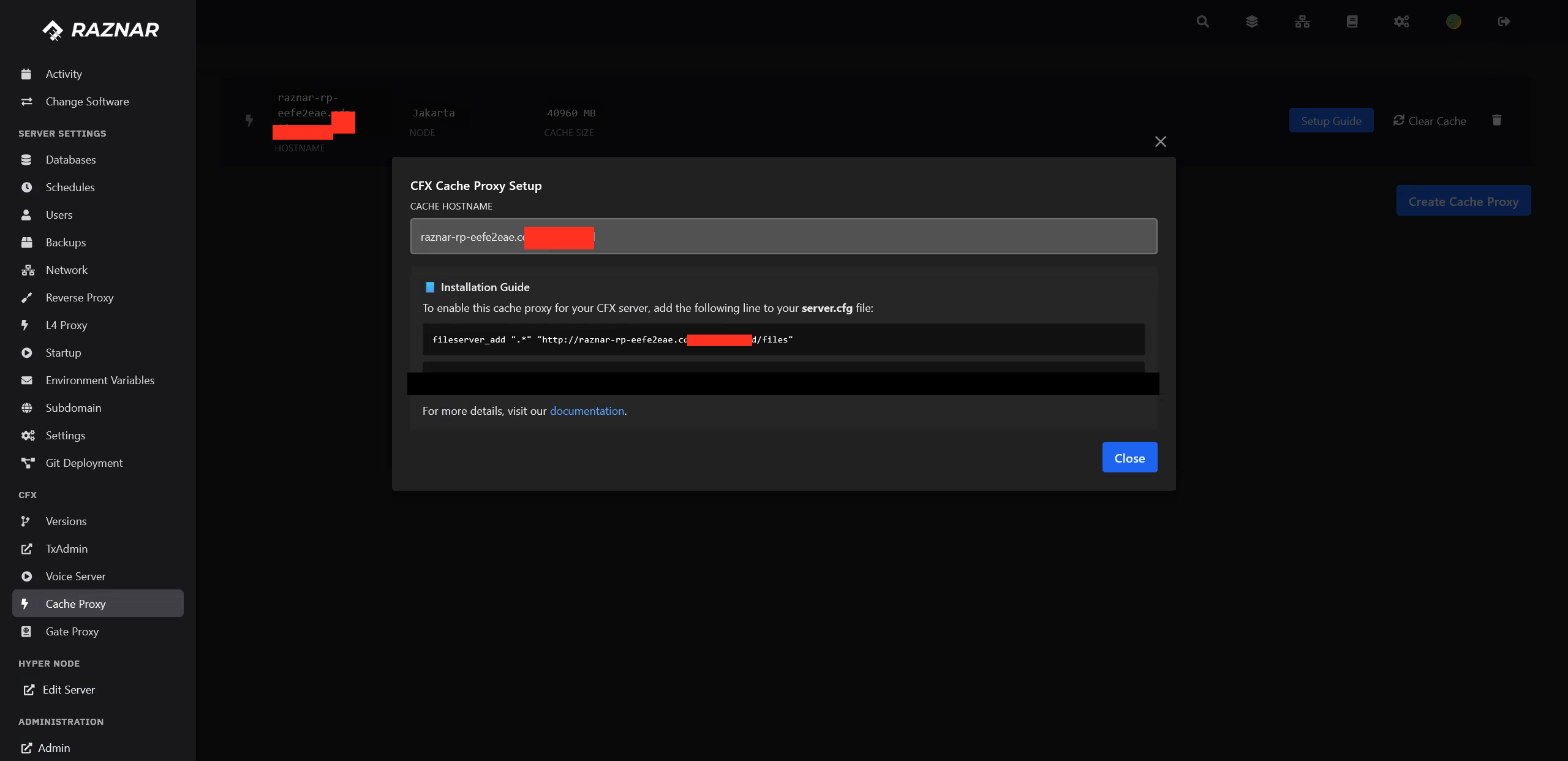Click the Databases stack icon

point(26,159)
